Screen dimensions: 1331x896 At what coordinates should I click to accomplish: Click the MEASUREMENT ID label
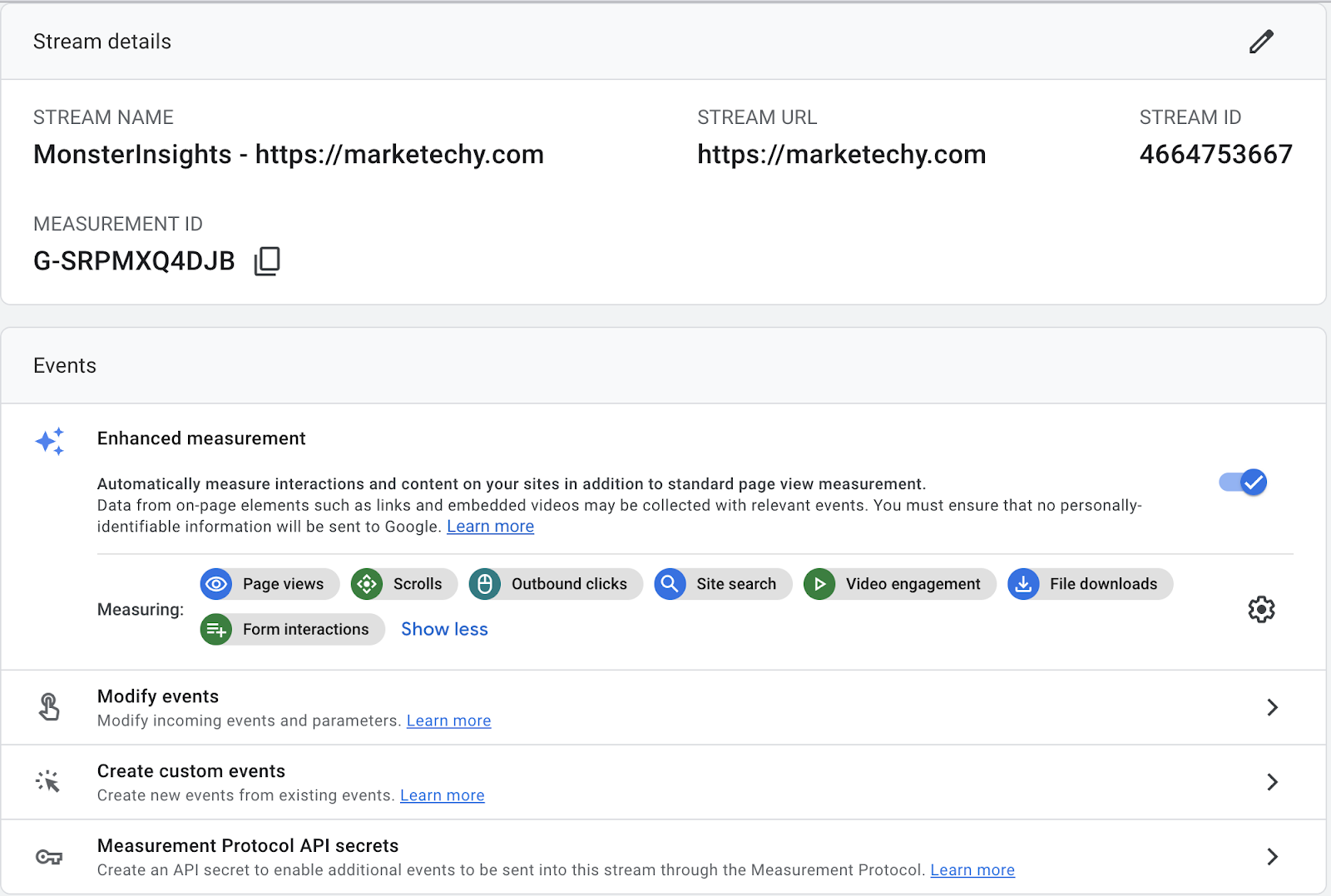(118, 224)
